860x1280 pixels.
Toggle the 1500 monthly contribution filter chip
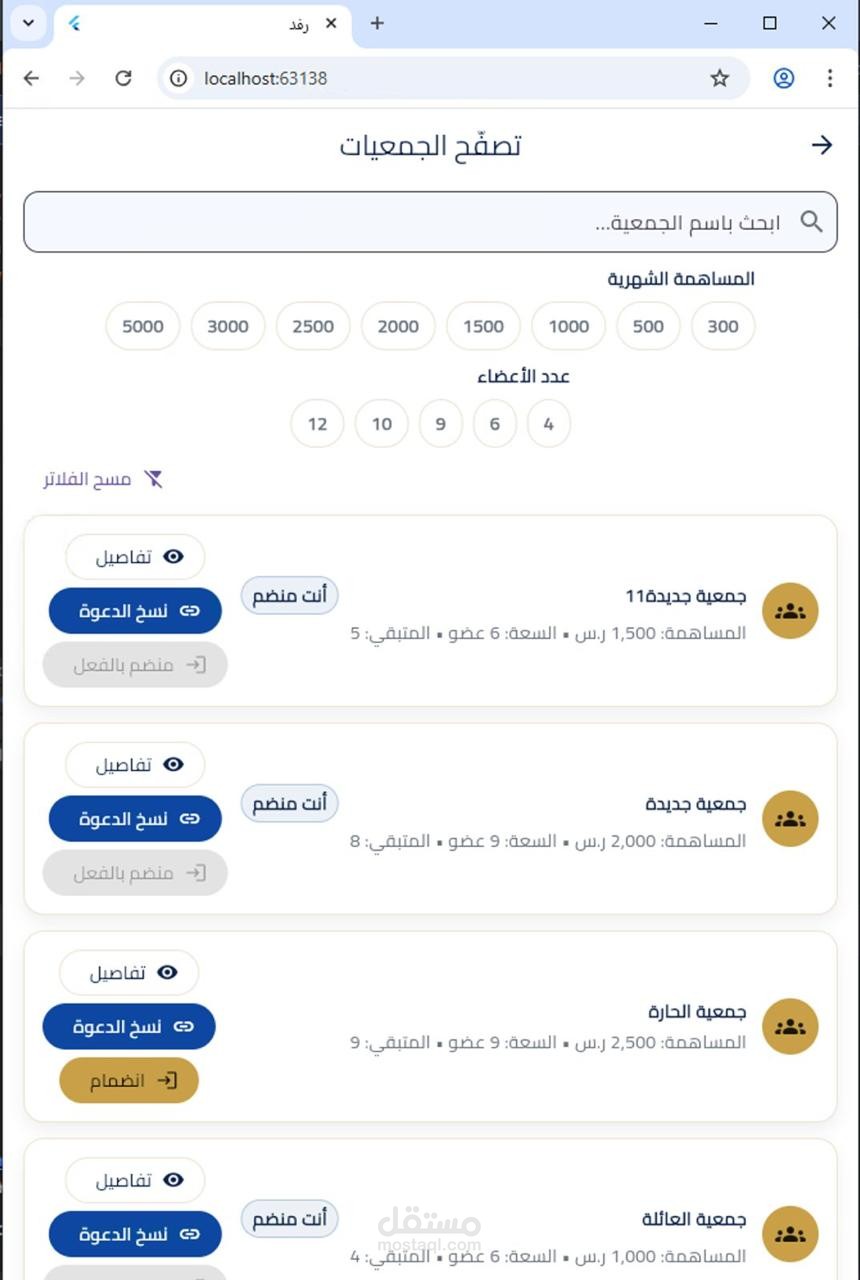(x=483, y=326)
